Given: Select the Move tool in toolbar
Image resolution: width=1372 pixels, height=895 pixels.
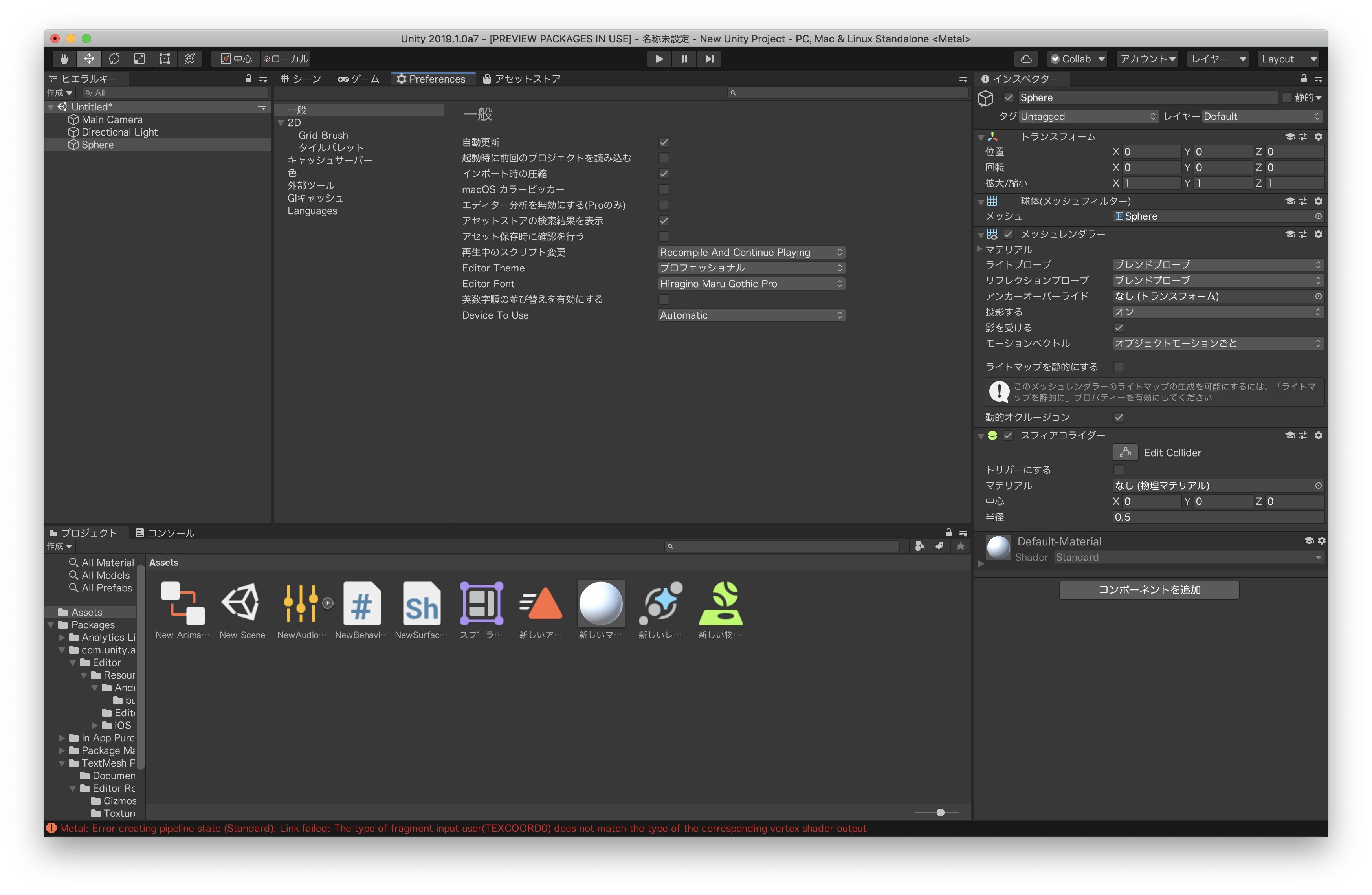Looking at the screenshot, I should (89, 59).
